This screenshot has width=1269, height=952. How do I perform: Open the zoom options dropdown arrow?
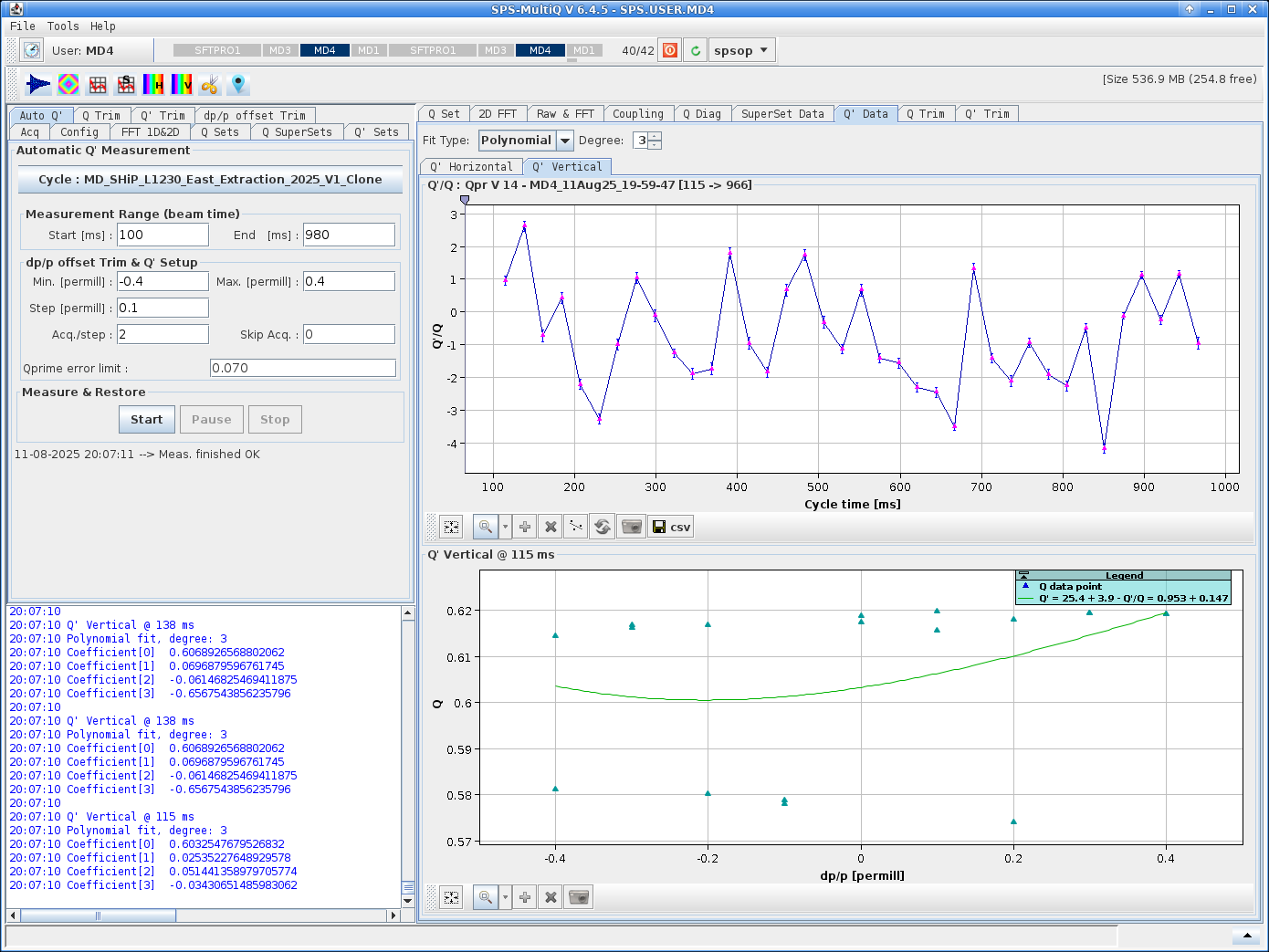[x=505, y=526]
